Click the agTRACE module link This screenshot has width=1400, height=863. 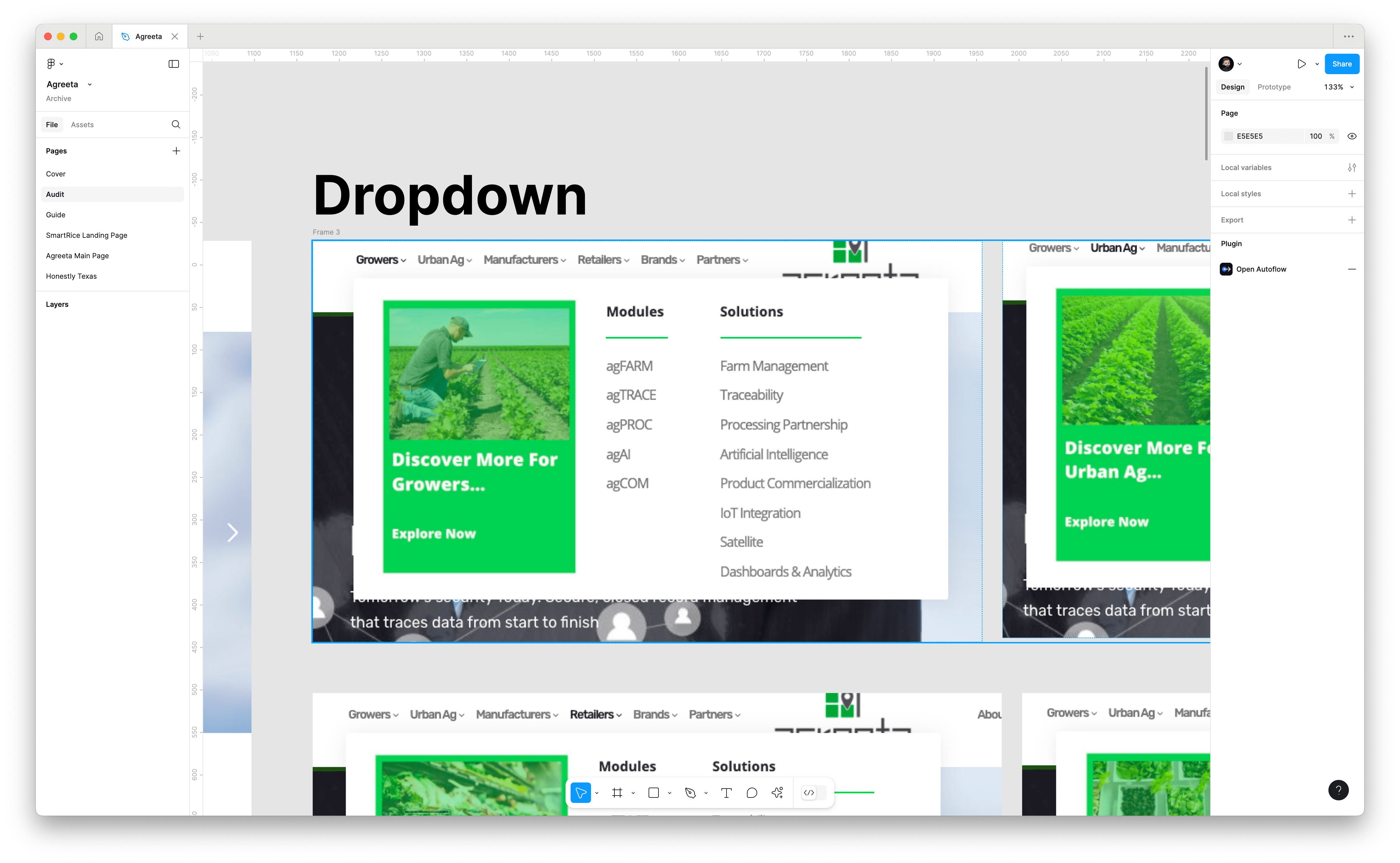coord(631,395)
